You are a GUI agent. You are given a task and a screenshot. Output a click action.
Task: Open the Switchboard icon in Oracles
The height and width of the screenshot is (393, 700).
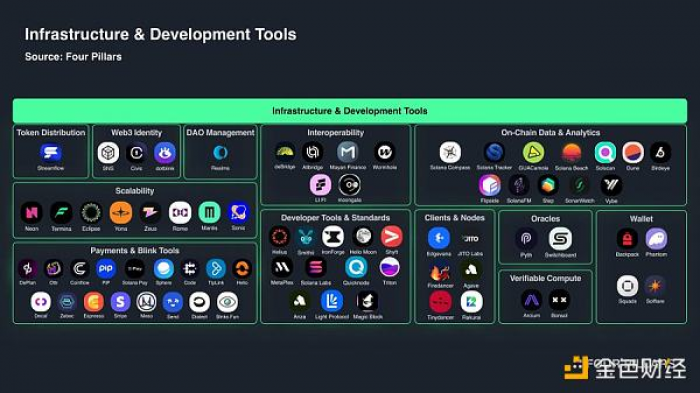(560, 239)
